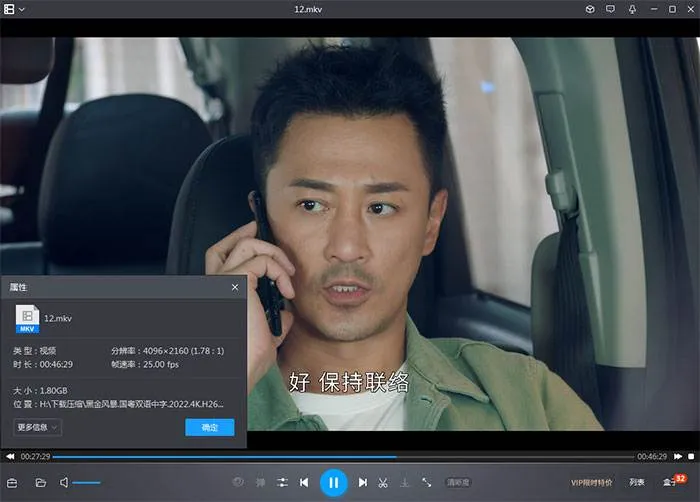Click the 时长 00:46:29 text in properties
This screenshot has width=700, height=502.
click(x=43, y=364)
